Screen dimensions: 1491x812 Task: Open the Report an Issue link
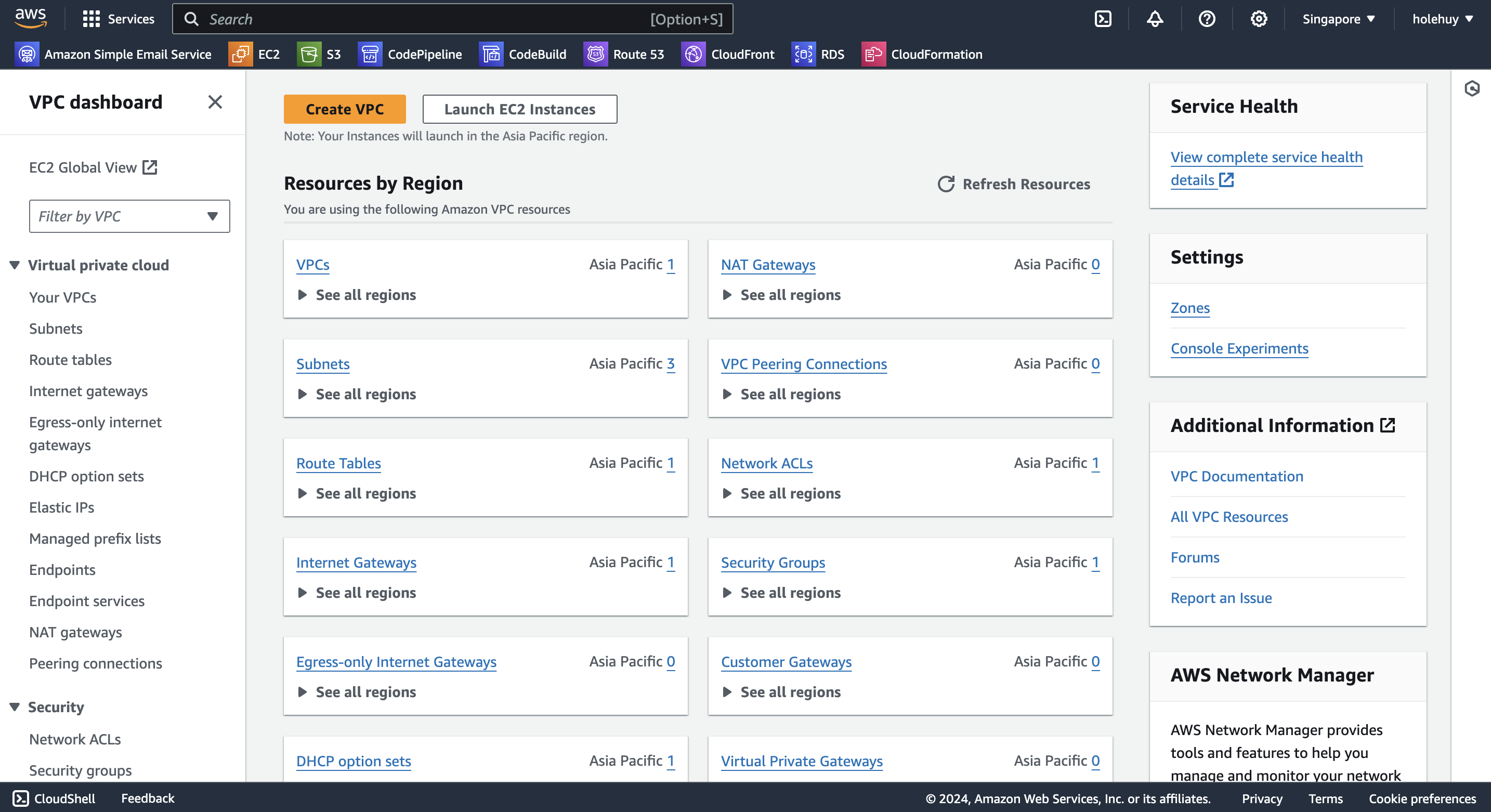pos(1221,598)
